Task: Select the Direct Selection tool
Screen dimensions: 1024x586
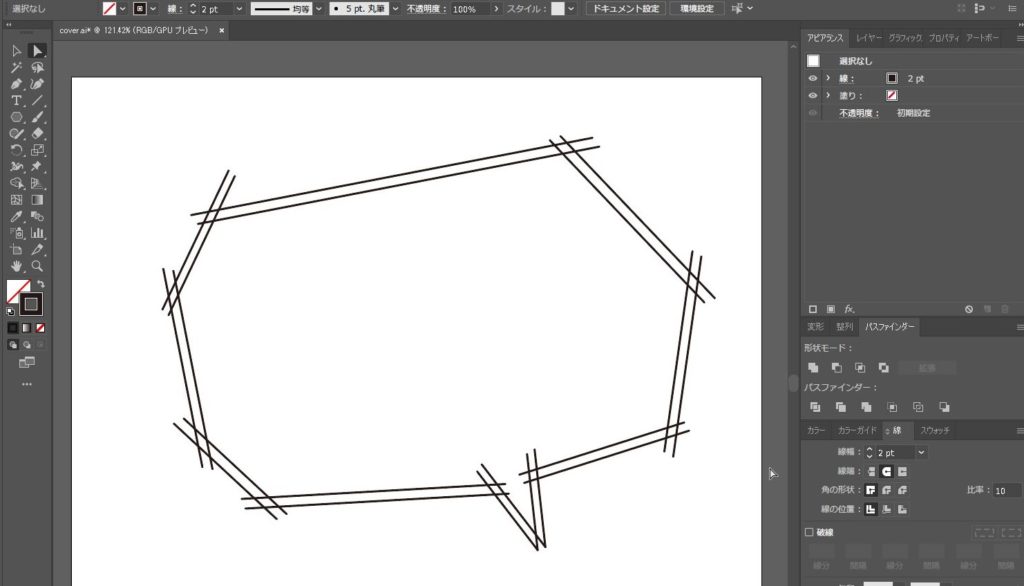Action: [x=37, y=50]
